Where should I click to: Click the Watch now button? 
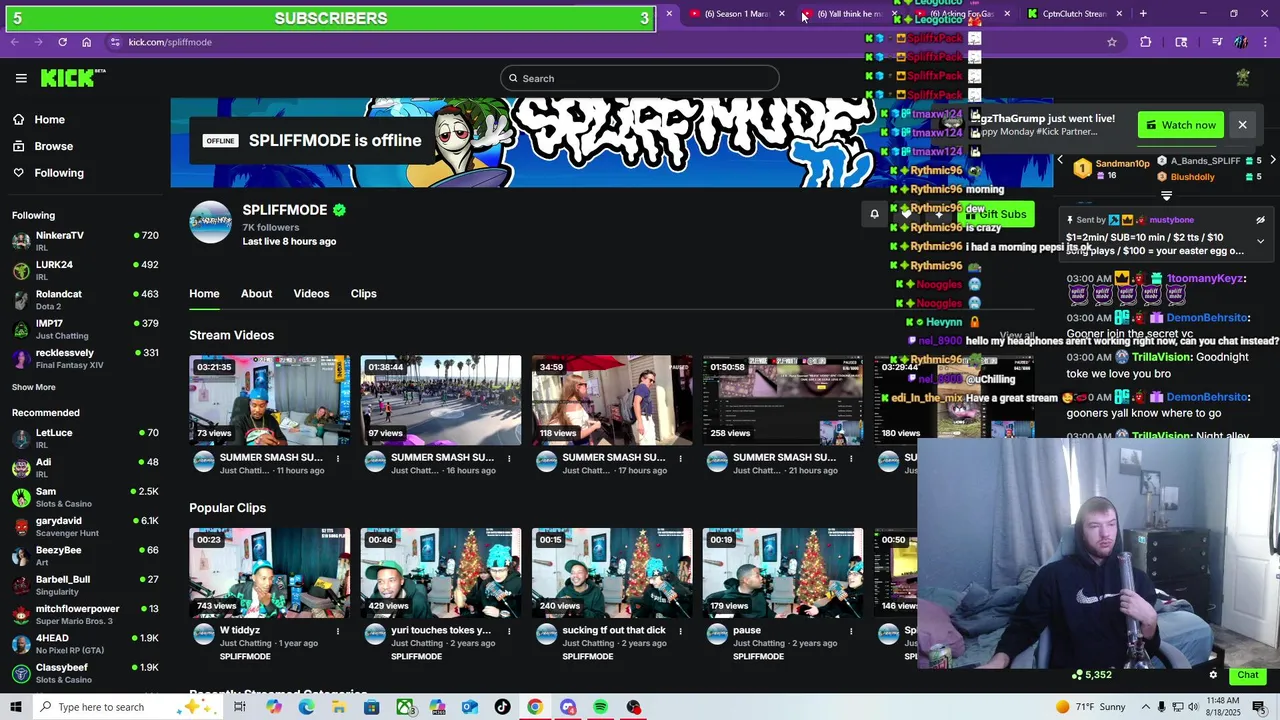click(x=1181, y=125)
